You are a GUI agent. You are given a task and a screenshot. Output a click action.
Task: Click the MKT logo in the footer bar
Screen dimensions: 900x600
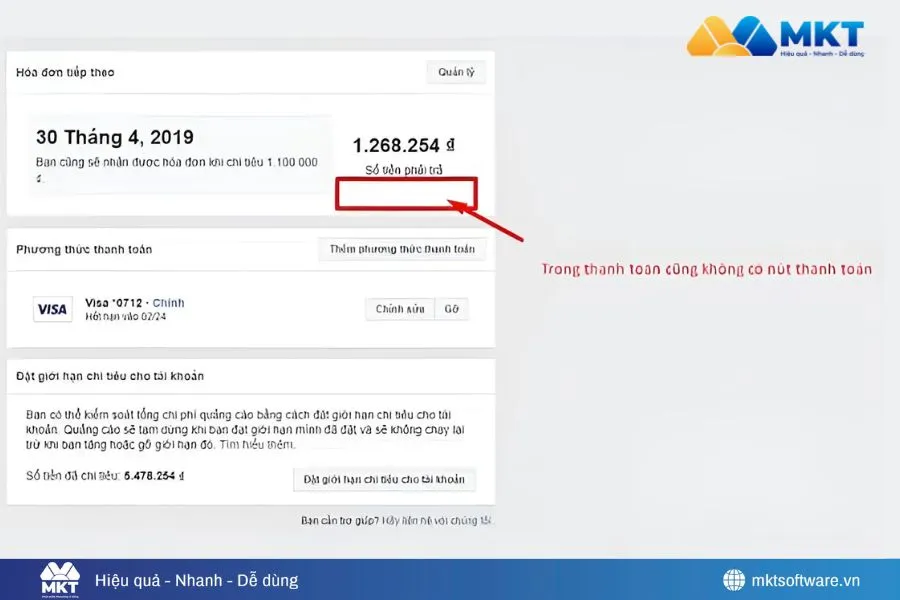(60, 578)
